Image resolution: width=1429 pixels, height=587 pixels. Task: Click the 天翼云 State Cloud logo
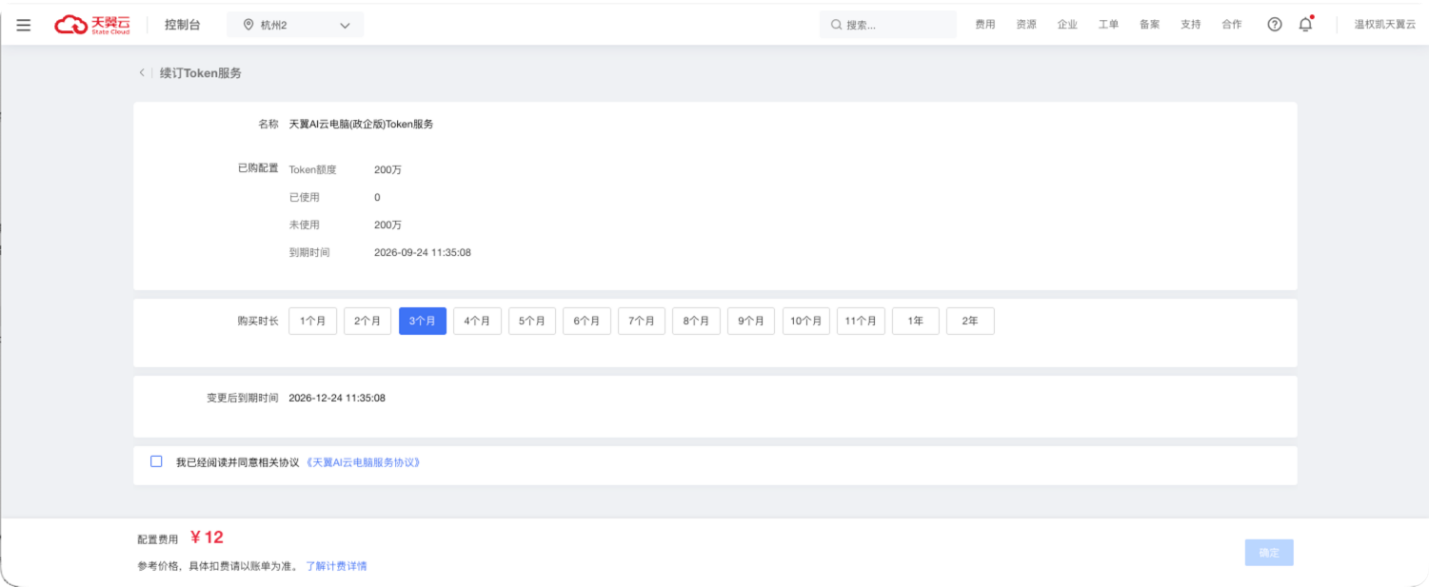pos(92,25)
